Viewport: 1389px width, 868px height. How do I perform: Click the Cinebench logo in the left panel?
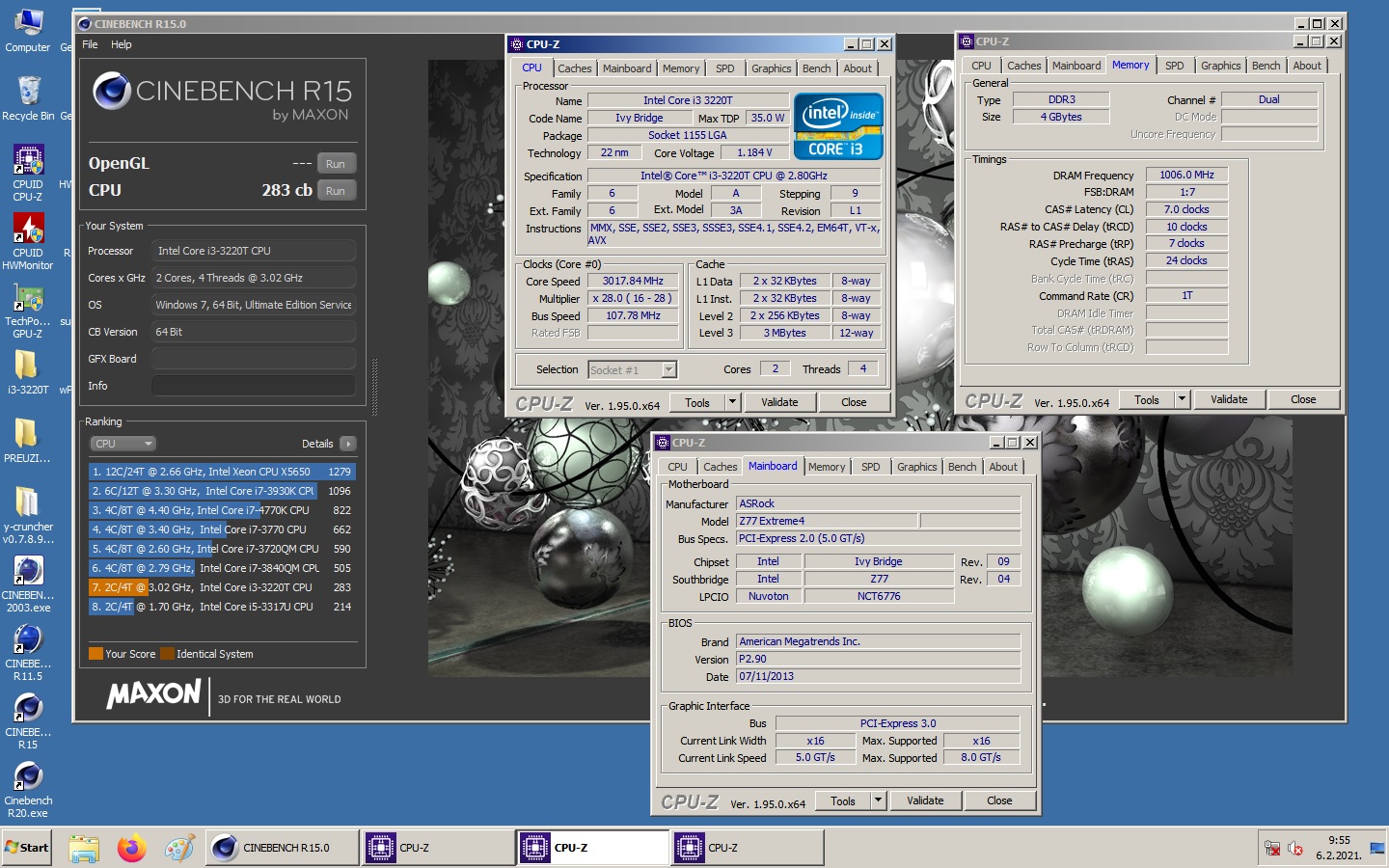(112, 91)
